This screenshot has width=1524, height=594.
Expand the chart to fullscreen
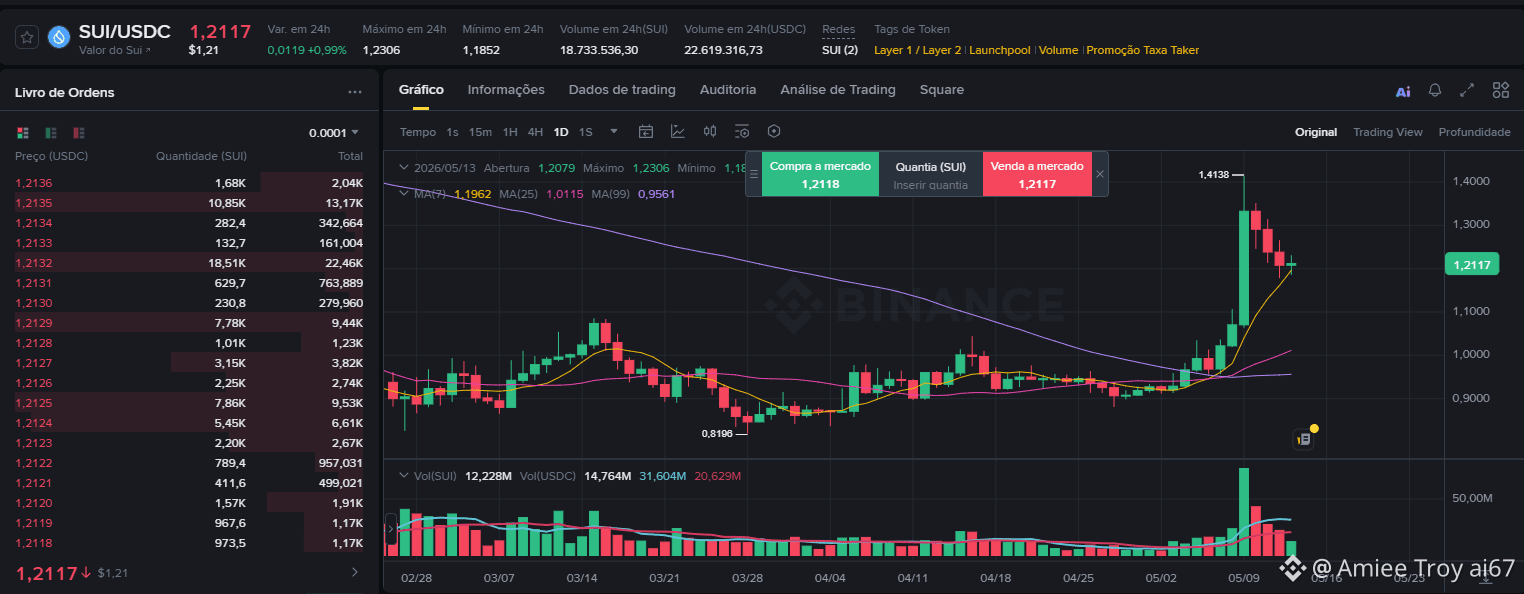[1467, 90]
